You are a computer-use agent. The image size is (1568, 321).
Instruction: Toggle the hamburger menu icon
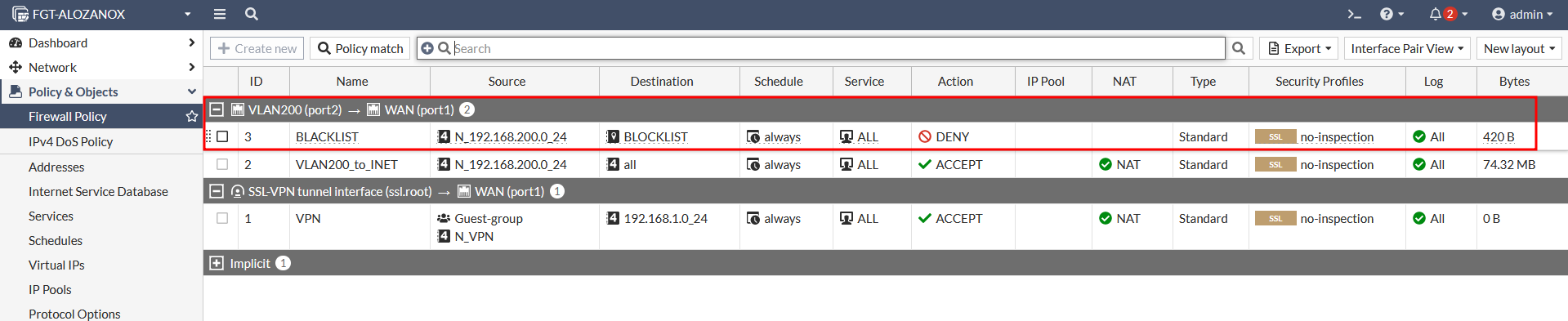pyautogui.click(x=220, y=14)
